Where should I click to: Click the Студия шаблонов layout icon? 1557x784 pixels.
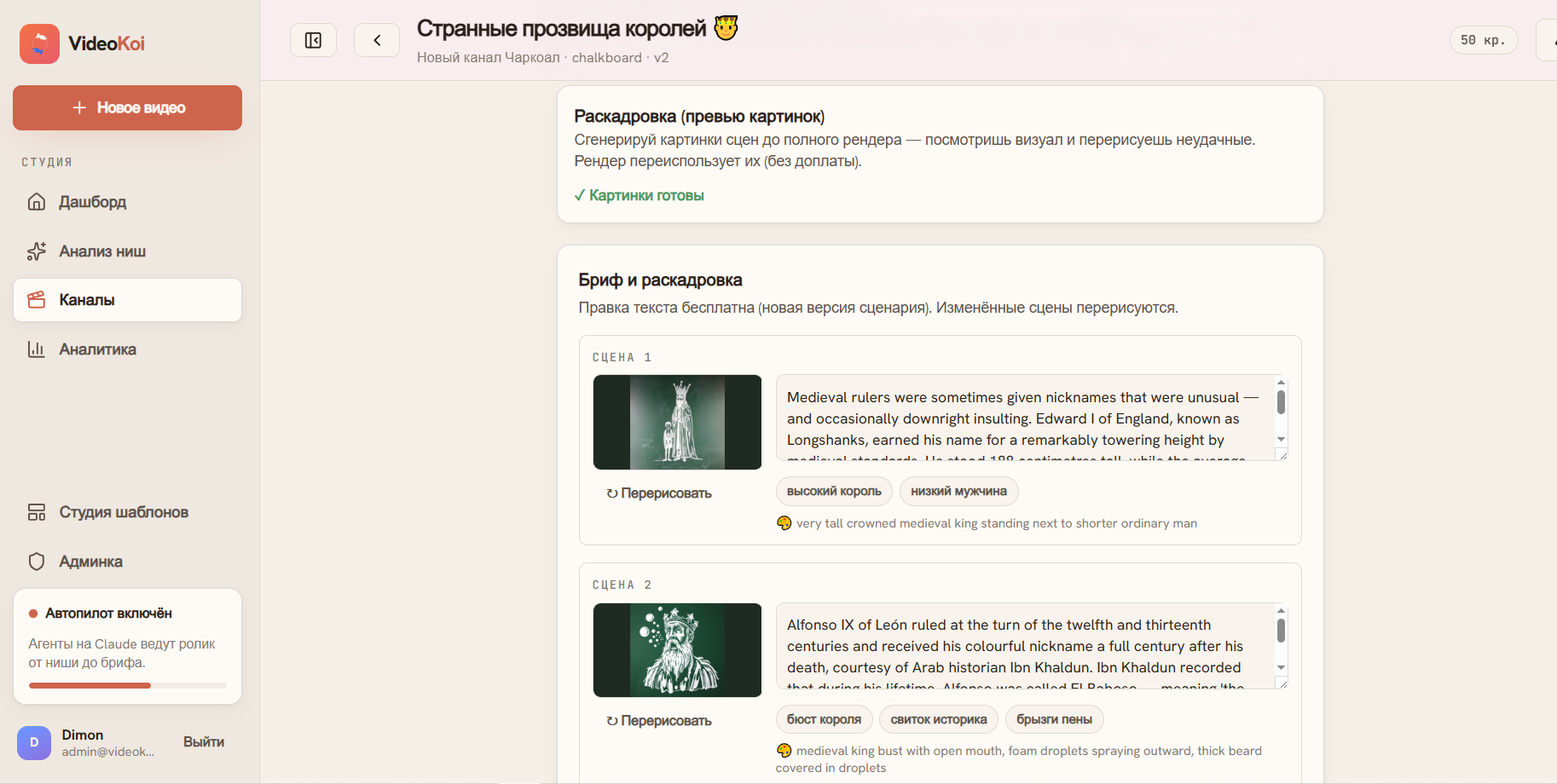point(37,512)
